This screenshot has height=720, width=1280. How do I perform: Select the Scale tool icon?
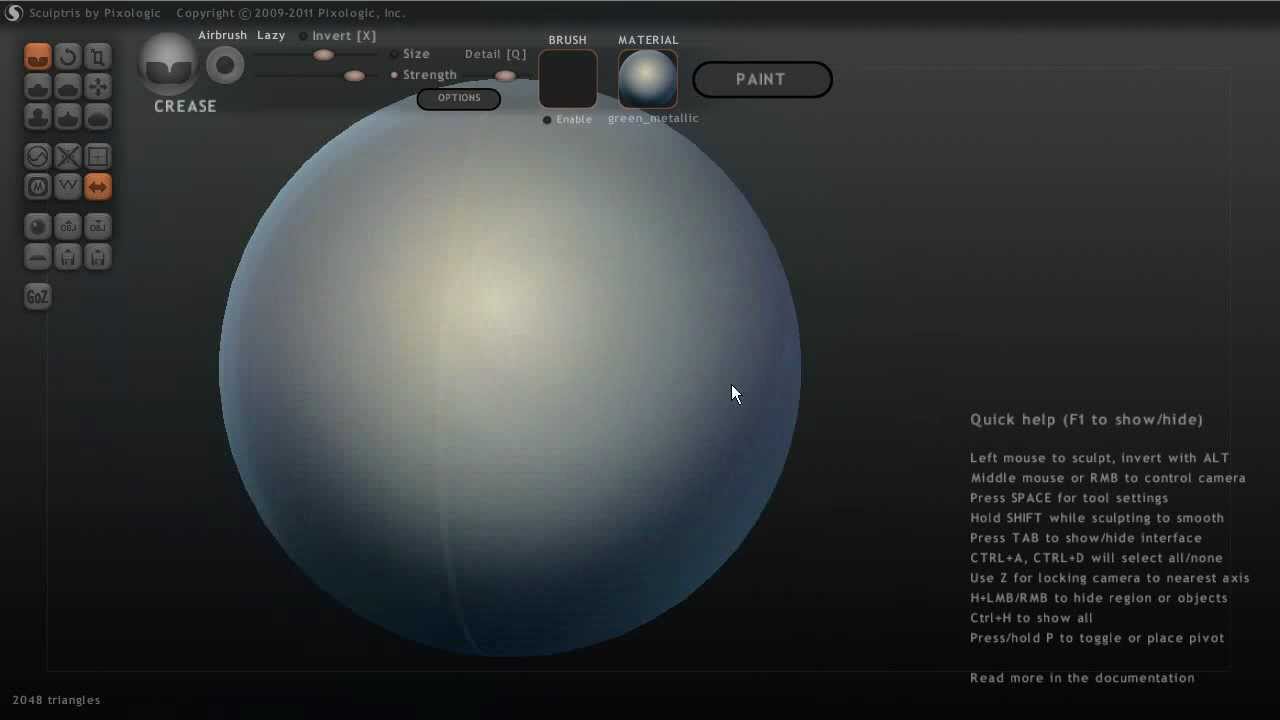click(98, 57)
